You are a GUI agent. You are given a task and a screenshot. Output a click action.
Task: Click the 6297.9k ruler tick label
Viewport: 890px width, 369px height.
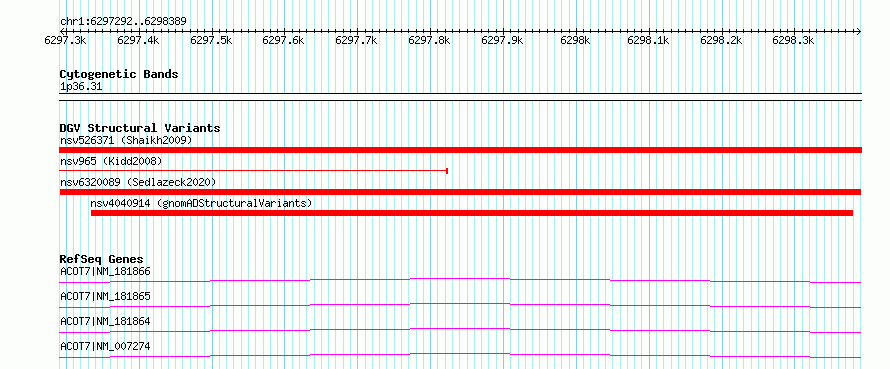tap(502, 40)
